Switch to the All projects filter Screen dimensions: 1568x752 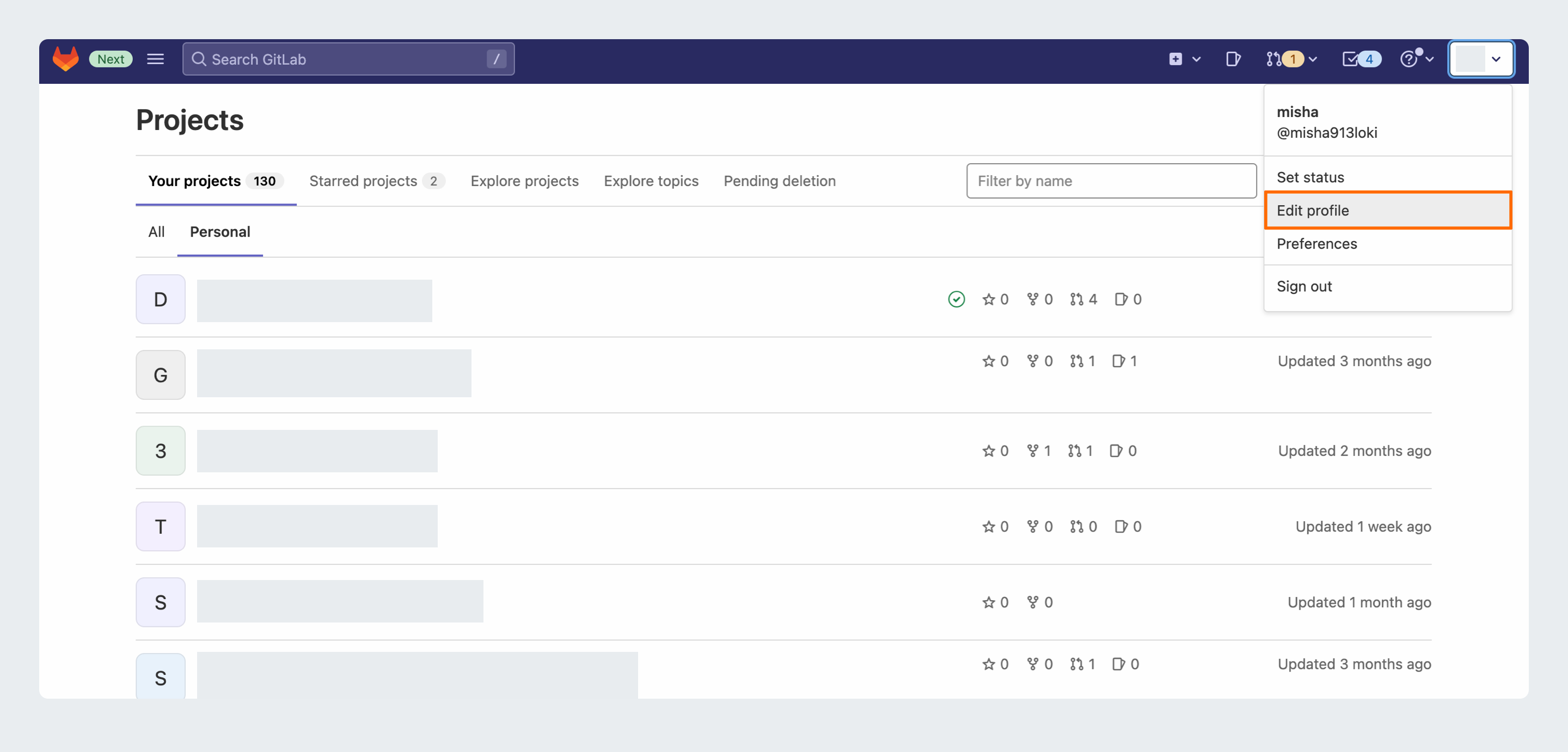pos(156,232)
